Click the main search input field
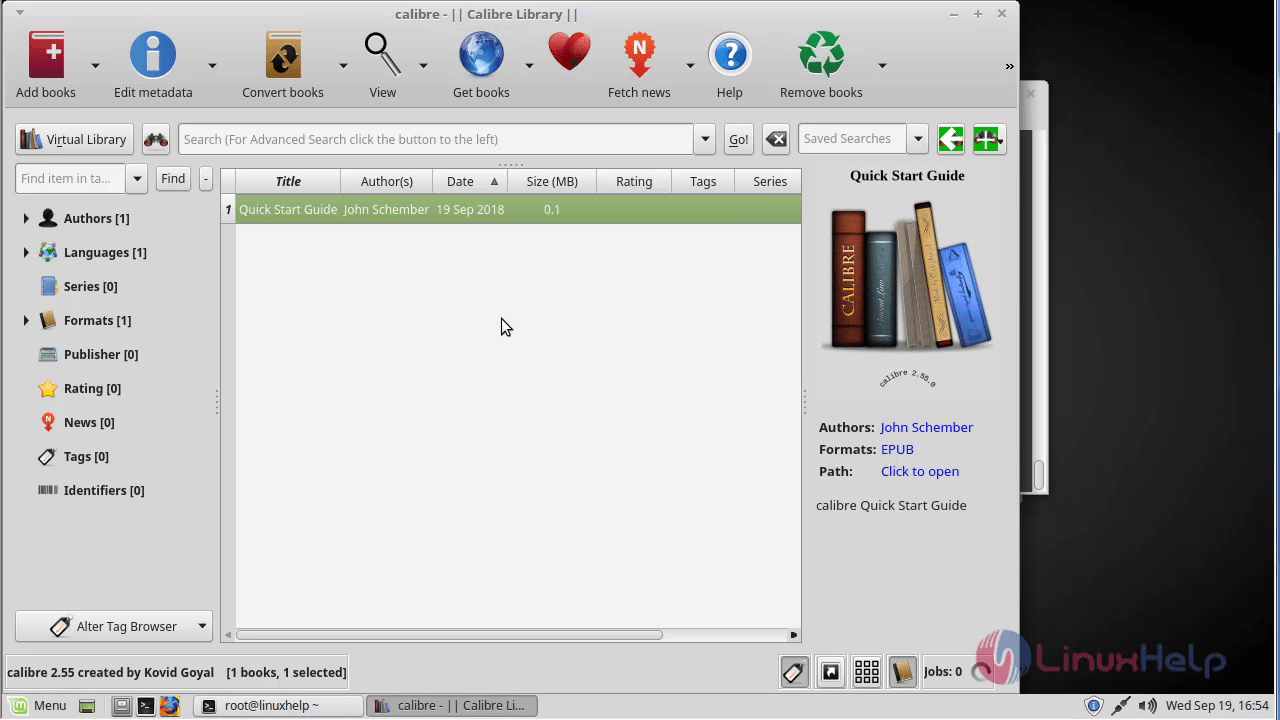The image size is (1280, 720). pos(436,139)
